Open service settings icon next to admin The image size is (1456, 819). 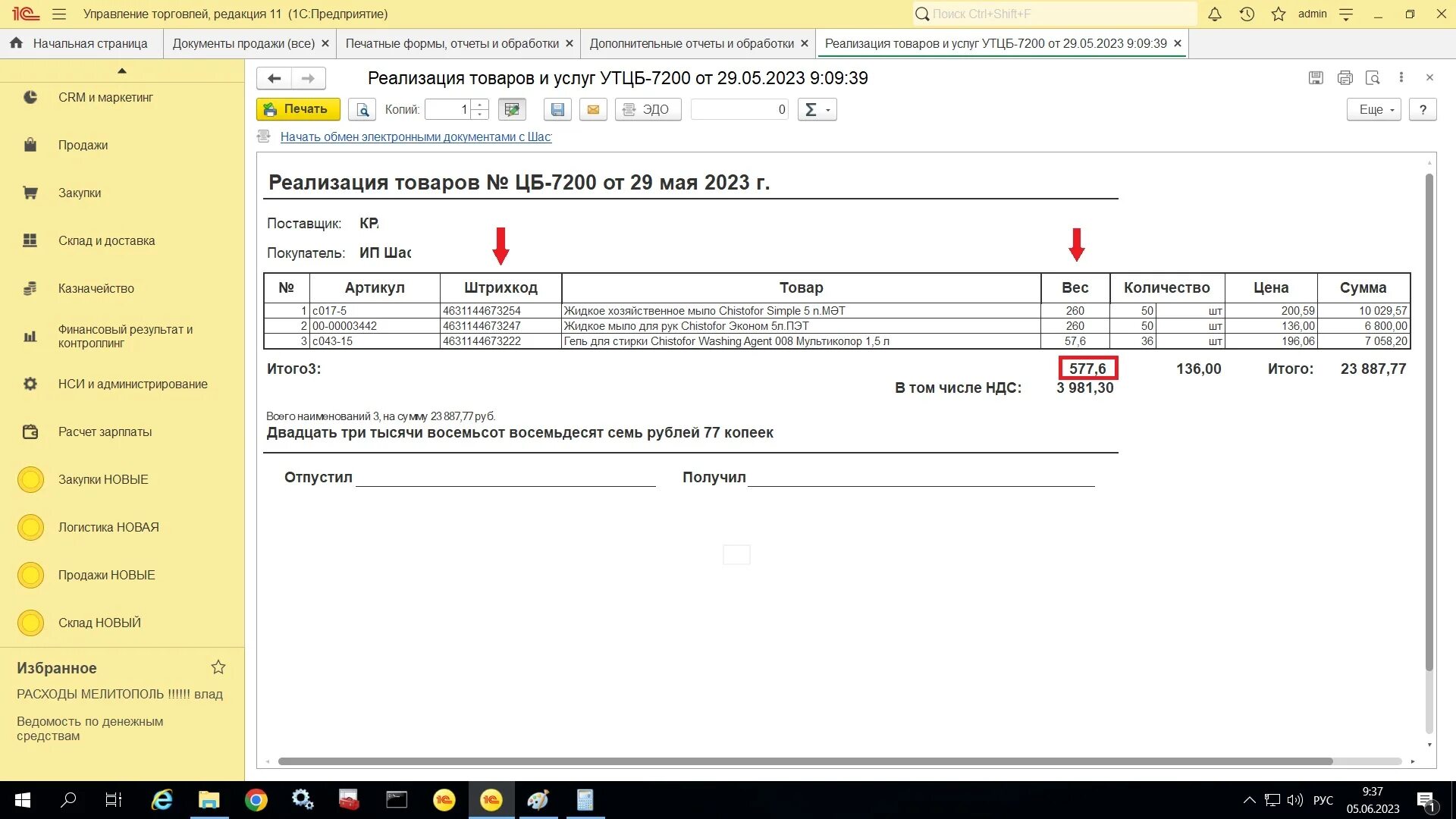(x=1346, y=14)
